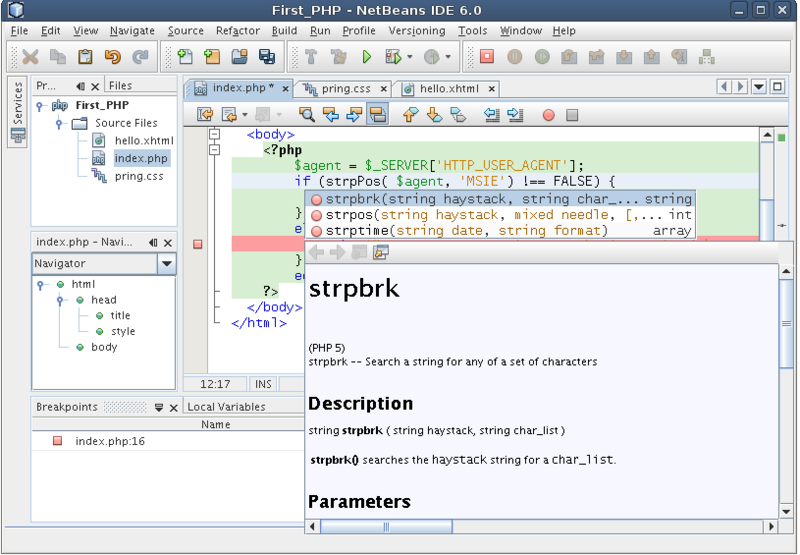This screenshot has height=555, width=800.
Task: Click the Find Selection magnifier icon in editor toolbar
Action: tap(307, 115)
